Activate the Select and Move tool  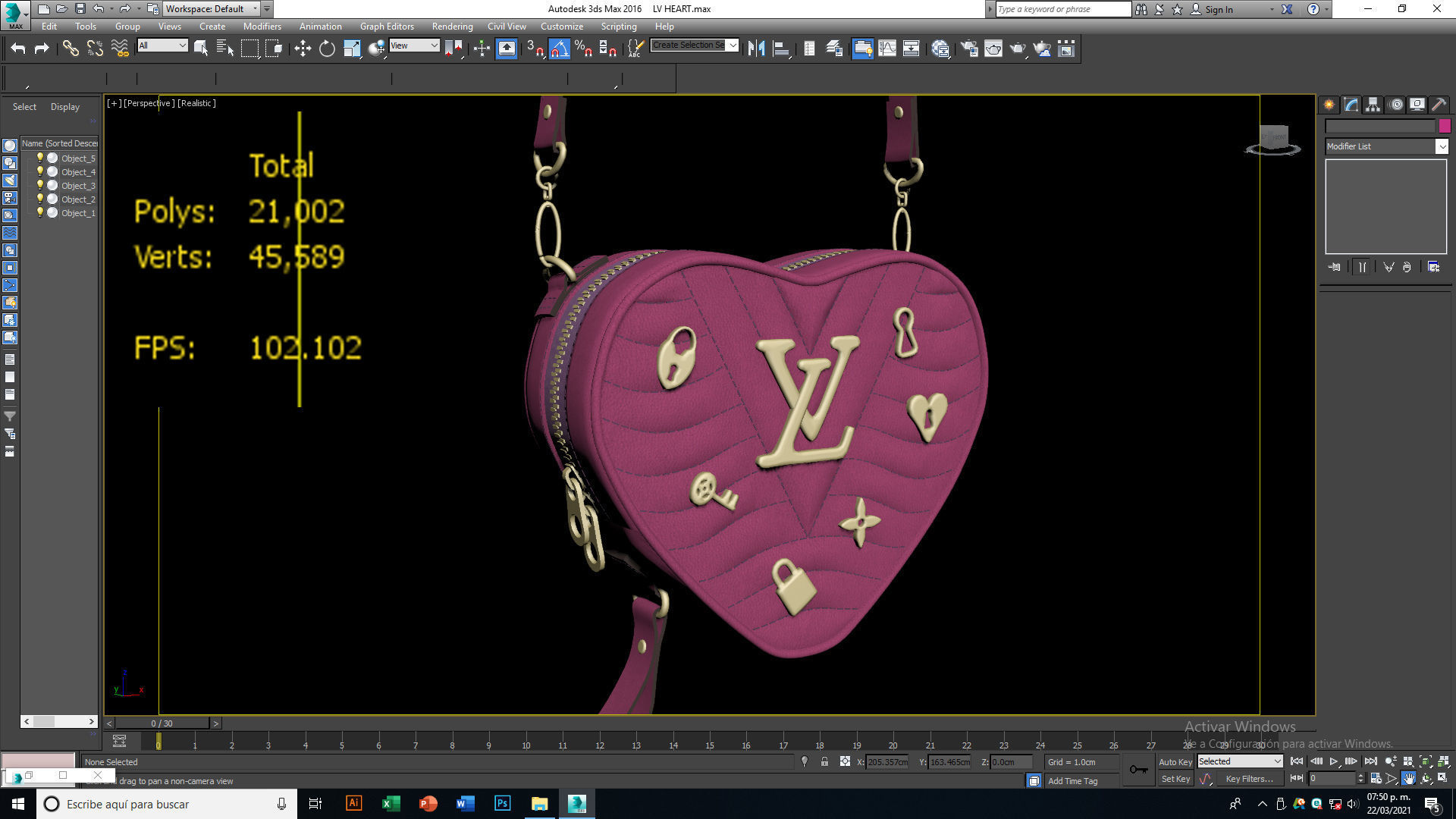(x=303, y=49)
